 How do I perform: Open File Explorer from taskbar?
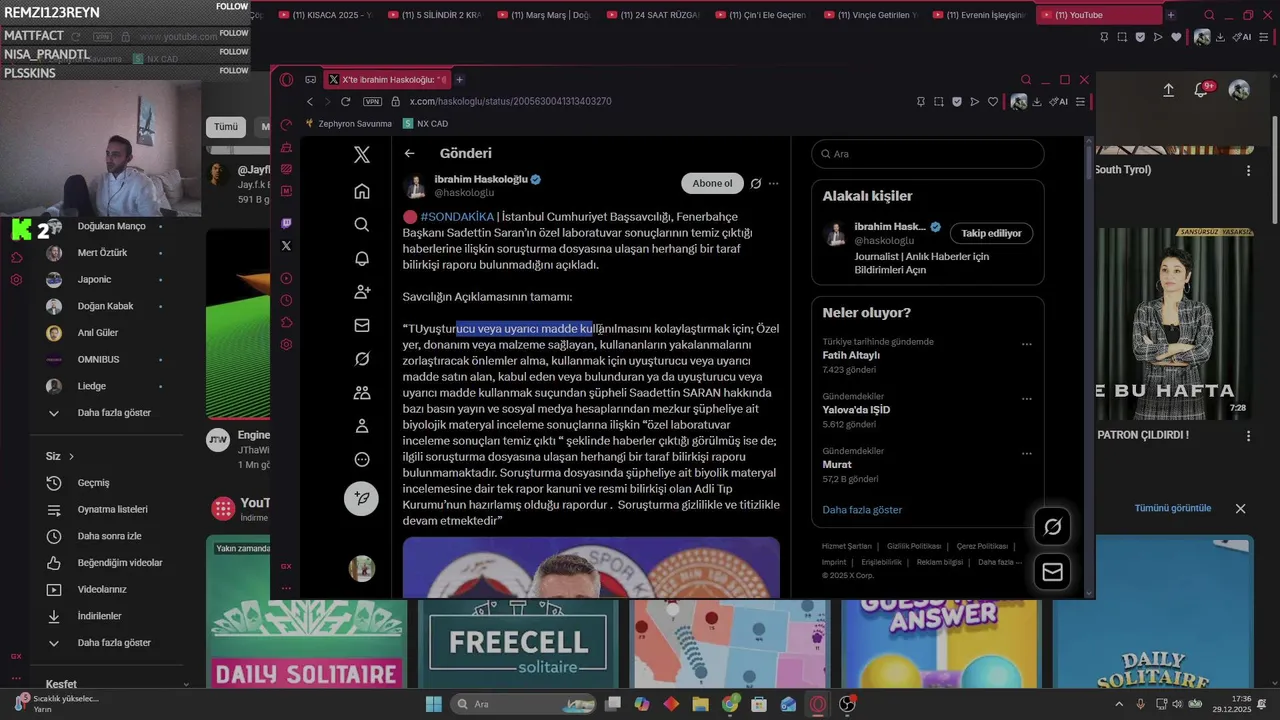pyautogui.click(x=700, y=704)
